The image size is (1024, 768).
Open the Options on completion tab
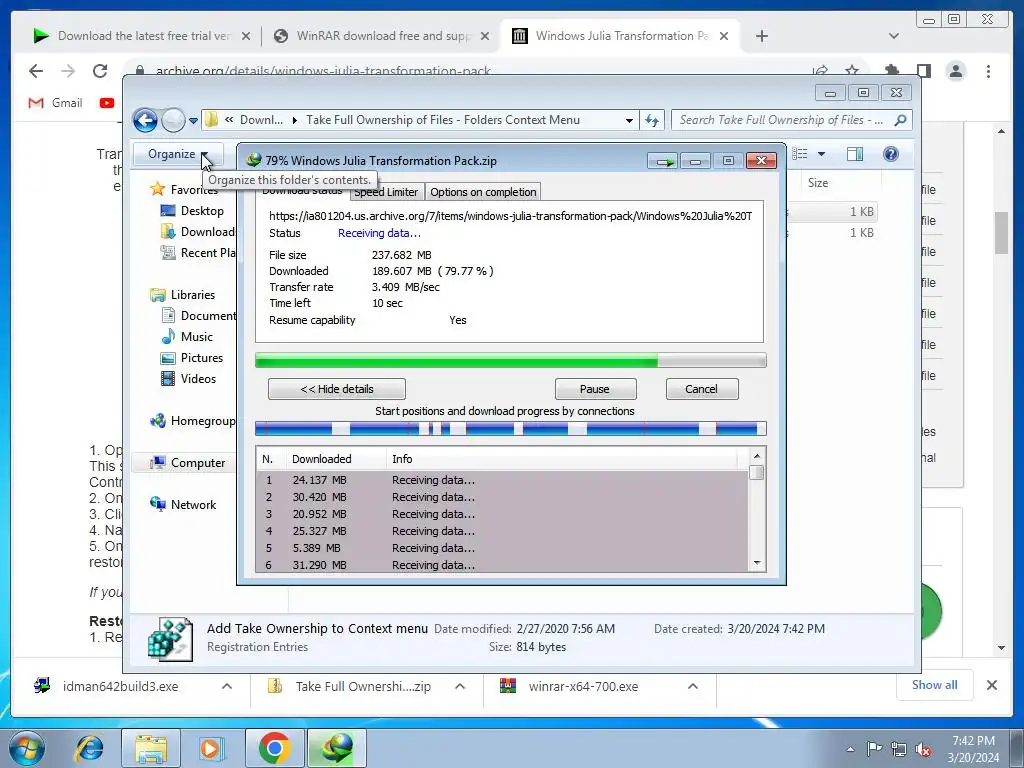483,192
